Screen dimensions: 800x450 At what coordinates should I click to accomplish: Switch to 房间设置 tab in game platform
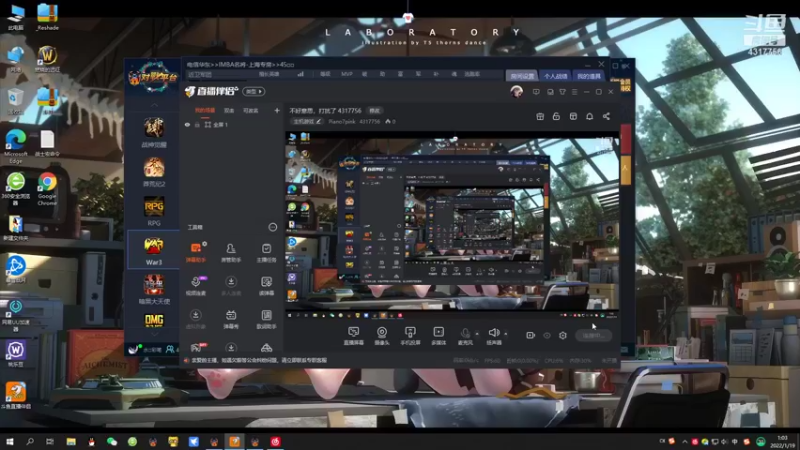[522, 76]
